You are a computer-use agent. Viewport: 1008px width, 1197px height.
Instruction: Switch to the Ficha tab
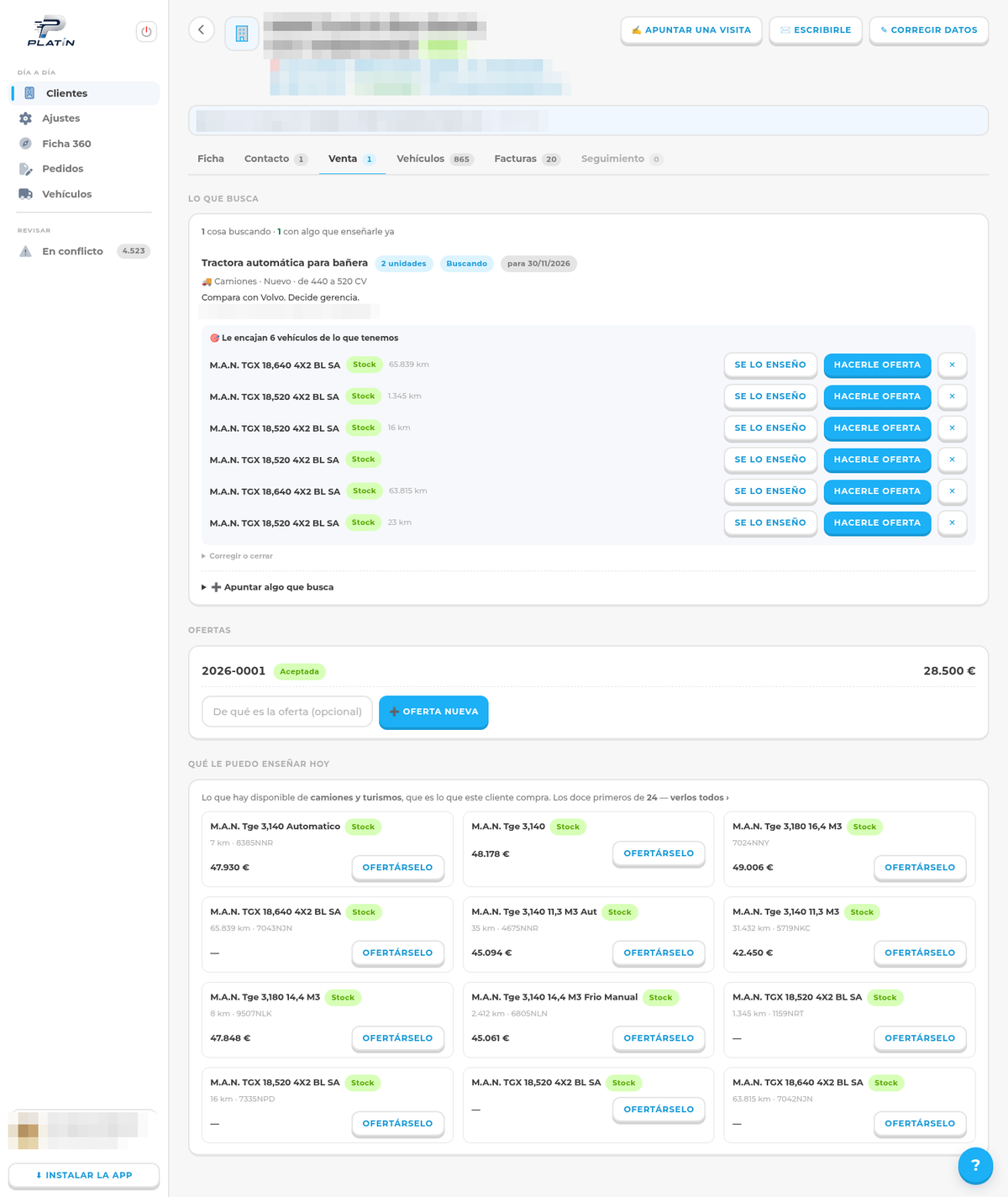211,159
